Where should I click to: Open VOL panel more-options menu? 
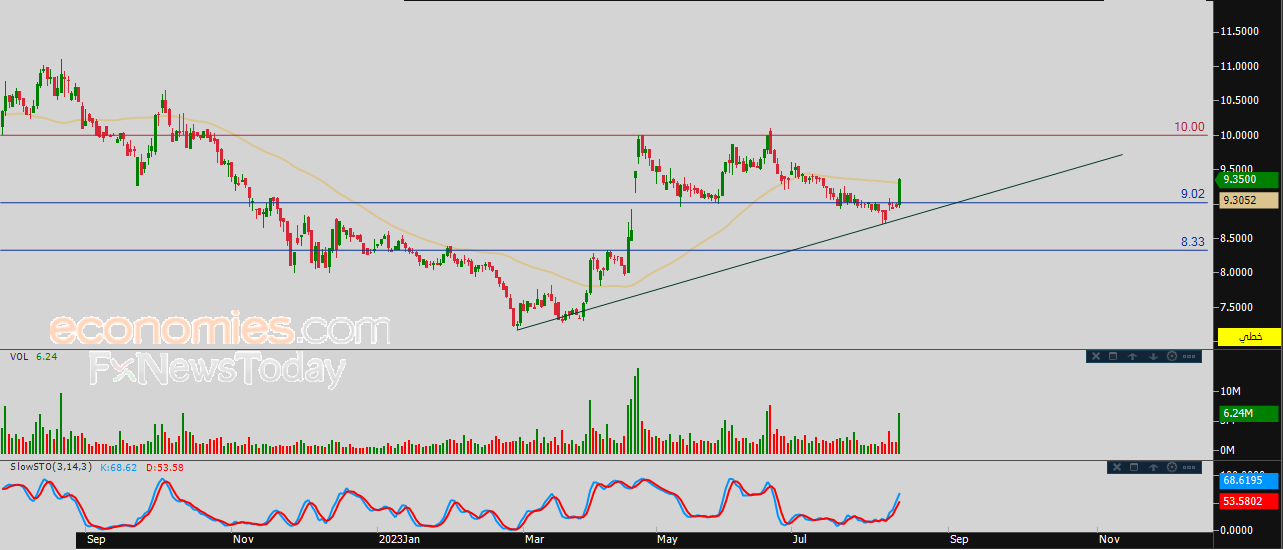click(x=1190, y=356)
